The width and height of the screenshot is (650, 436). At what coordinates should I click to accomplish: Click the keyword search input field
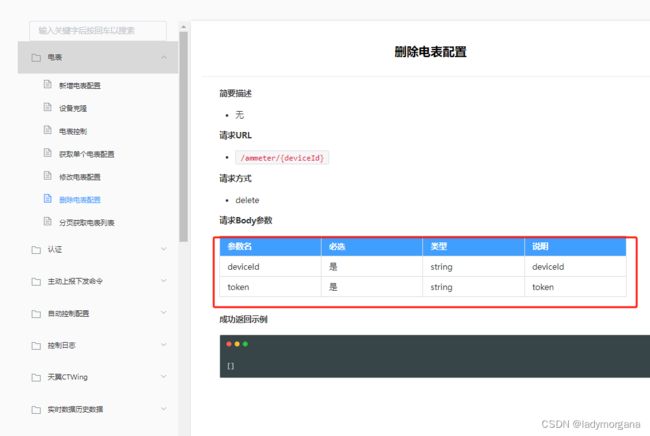coord(98,30)
